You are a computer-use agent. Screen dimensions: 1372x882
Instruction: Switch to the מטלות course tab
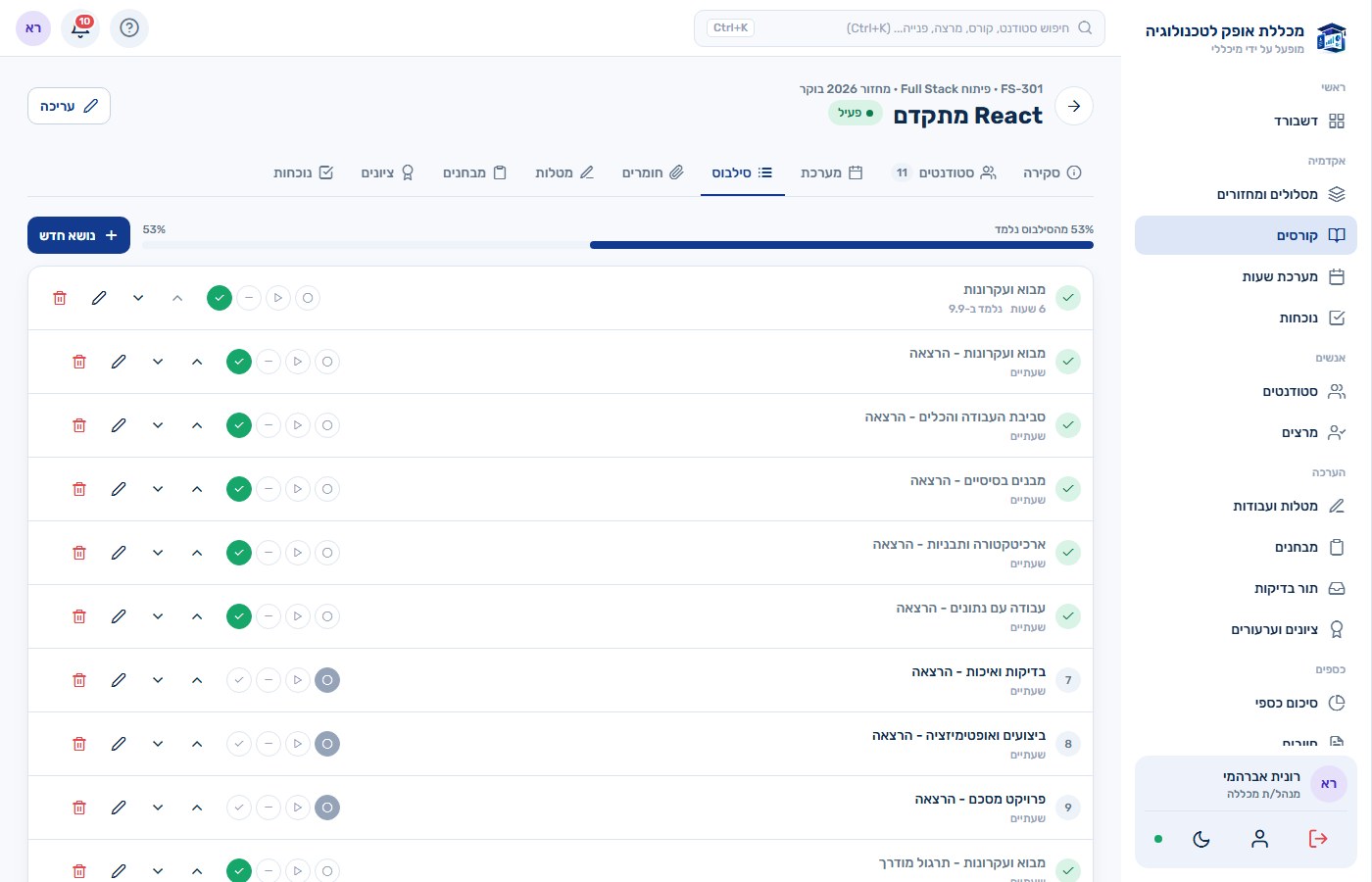click(564, 172)
